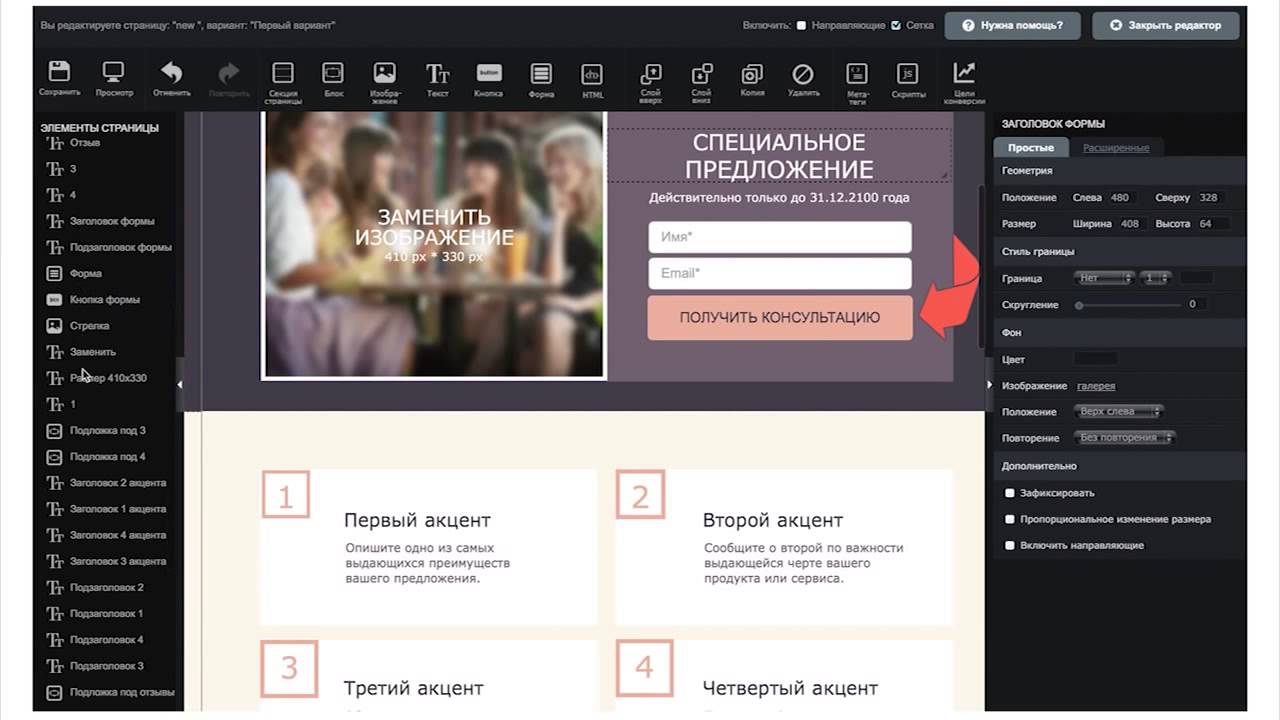1280x720 pixels.
Task: Open the Положение dropdown set to Верх слева
Action: click(1118, 411)
